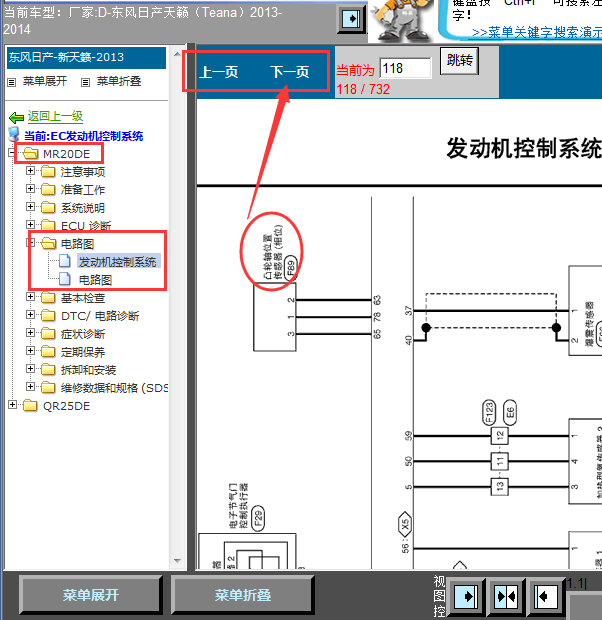The height and width of the screenshot is (620, 602).
Task: Expand the 症状诊断 folder
Action: [30, 333]
